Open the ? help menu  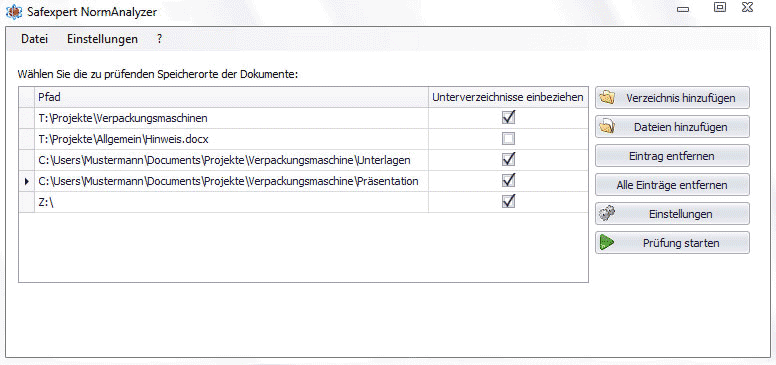pos(159,39)
